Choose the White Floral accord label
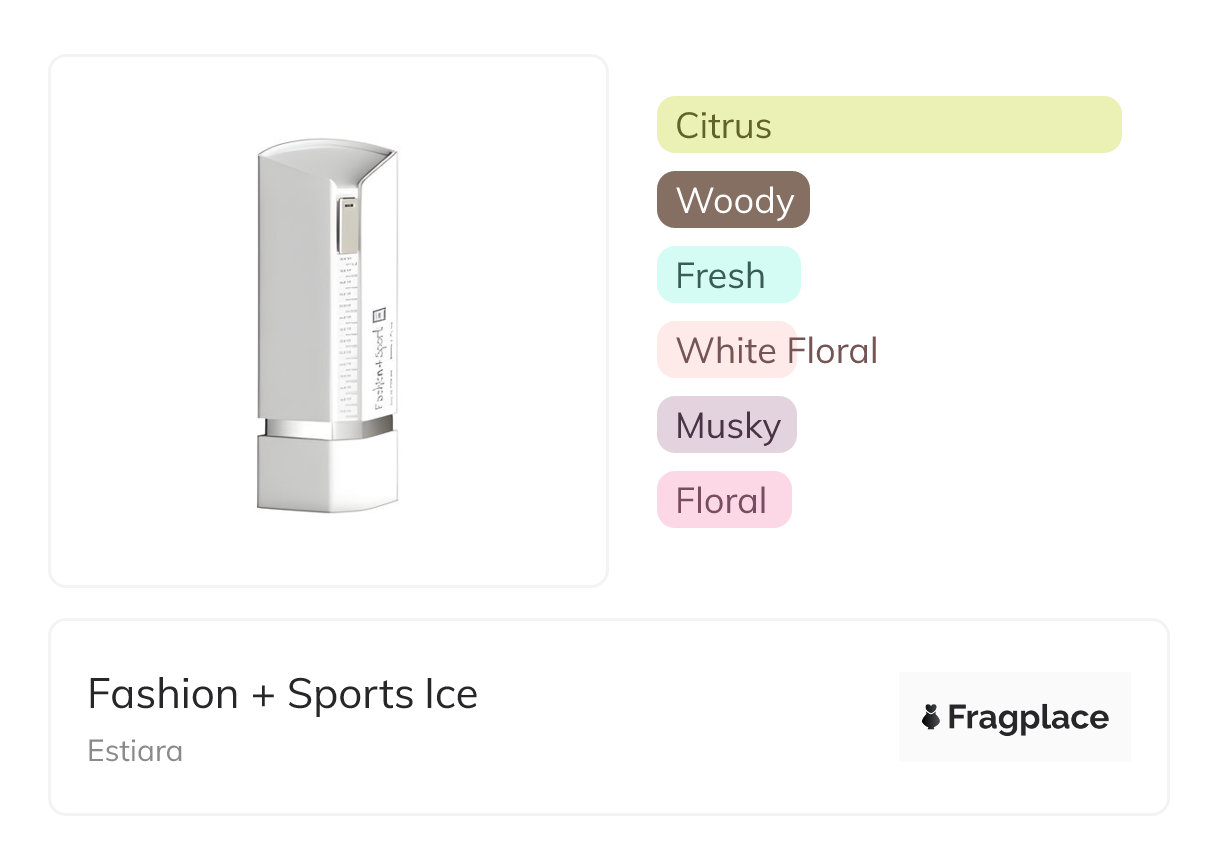This screenshot has height=864, width=1218. pos(726,350)
